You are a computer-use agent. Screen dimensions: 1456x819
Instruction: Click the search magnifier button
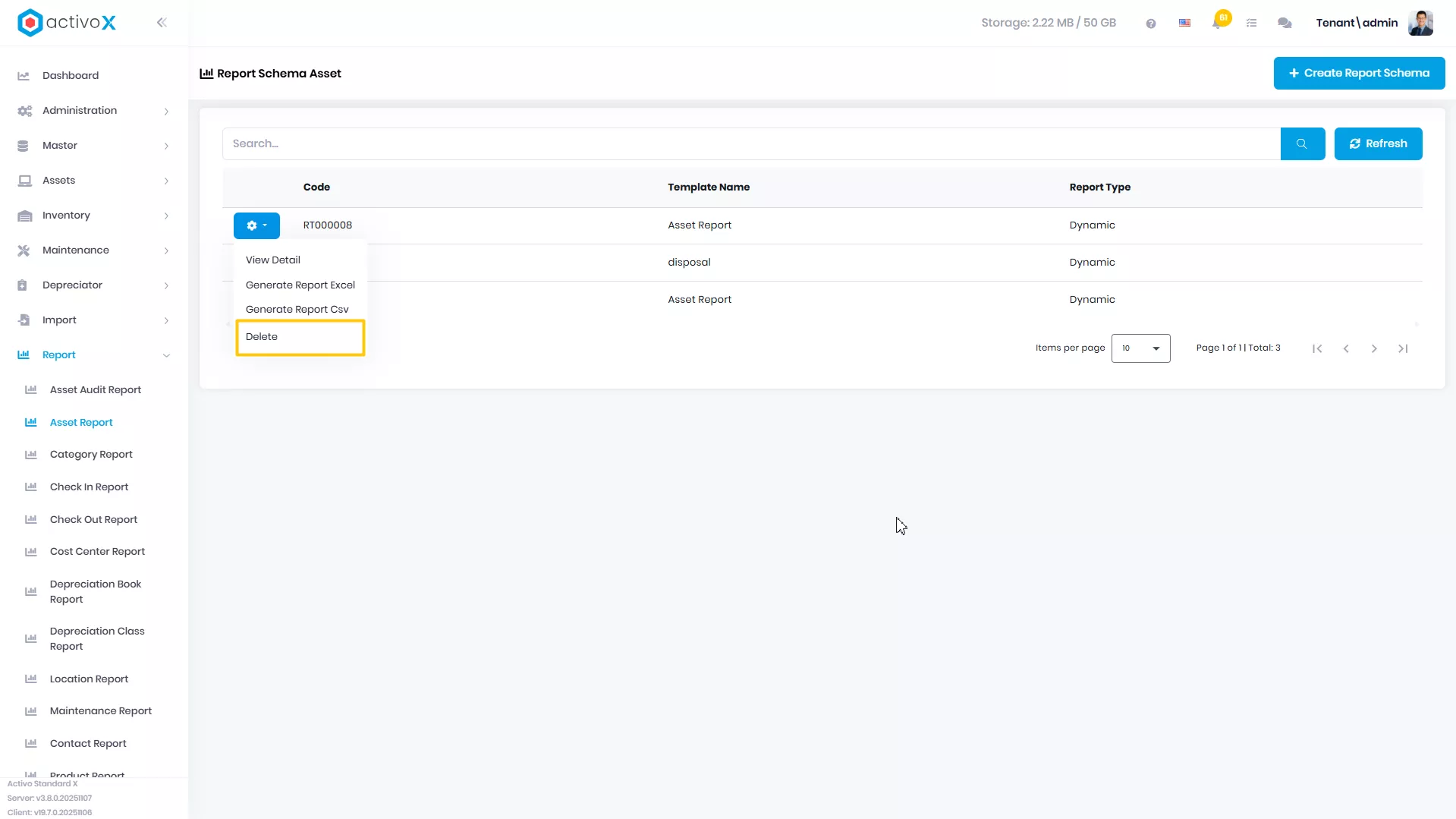[1302, 143]
